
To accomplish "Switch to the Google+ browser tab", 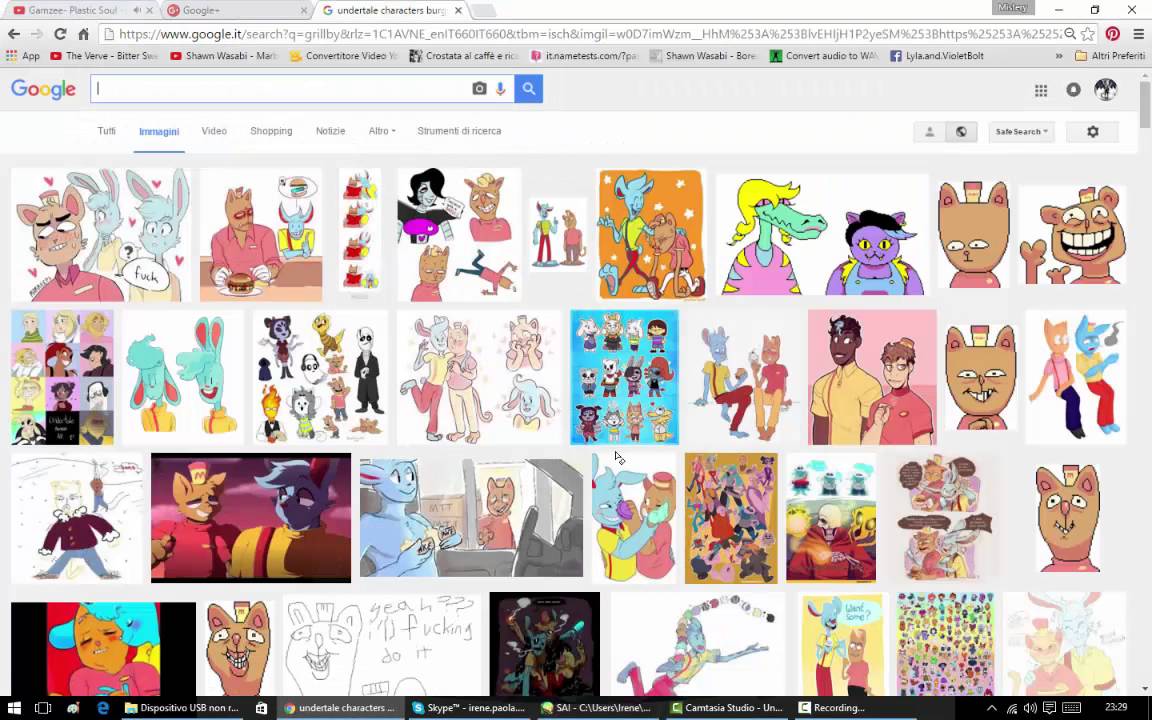I will pyautogui.click(x=234, y=10).
